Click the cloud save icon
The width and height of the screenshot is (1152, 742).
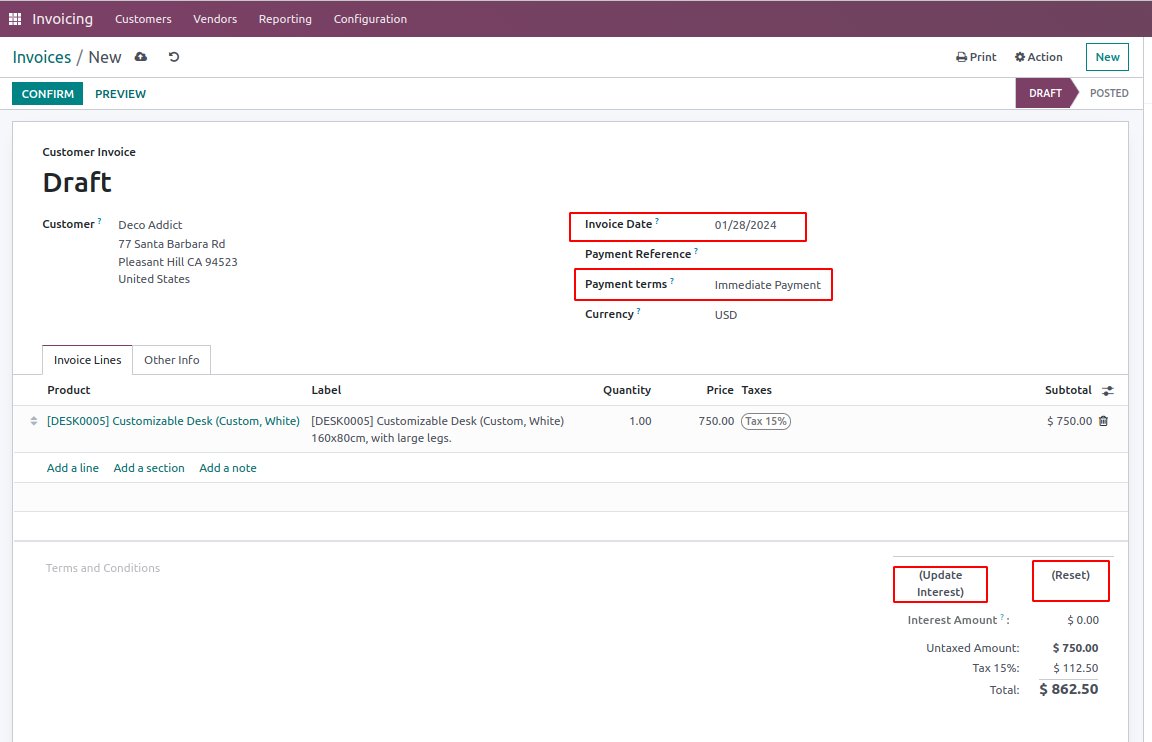[141, 57]
